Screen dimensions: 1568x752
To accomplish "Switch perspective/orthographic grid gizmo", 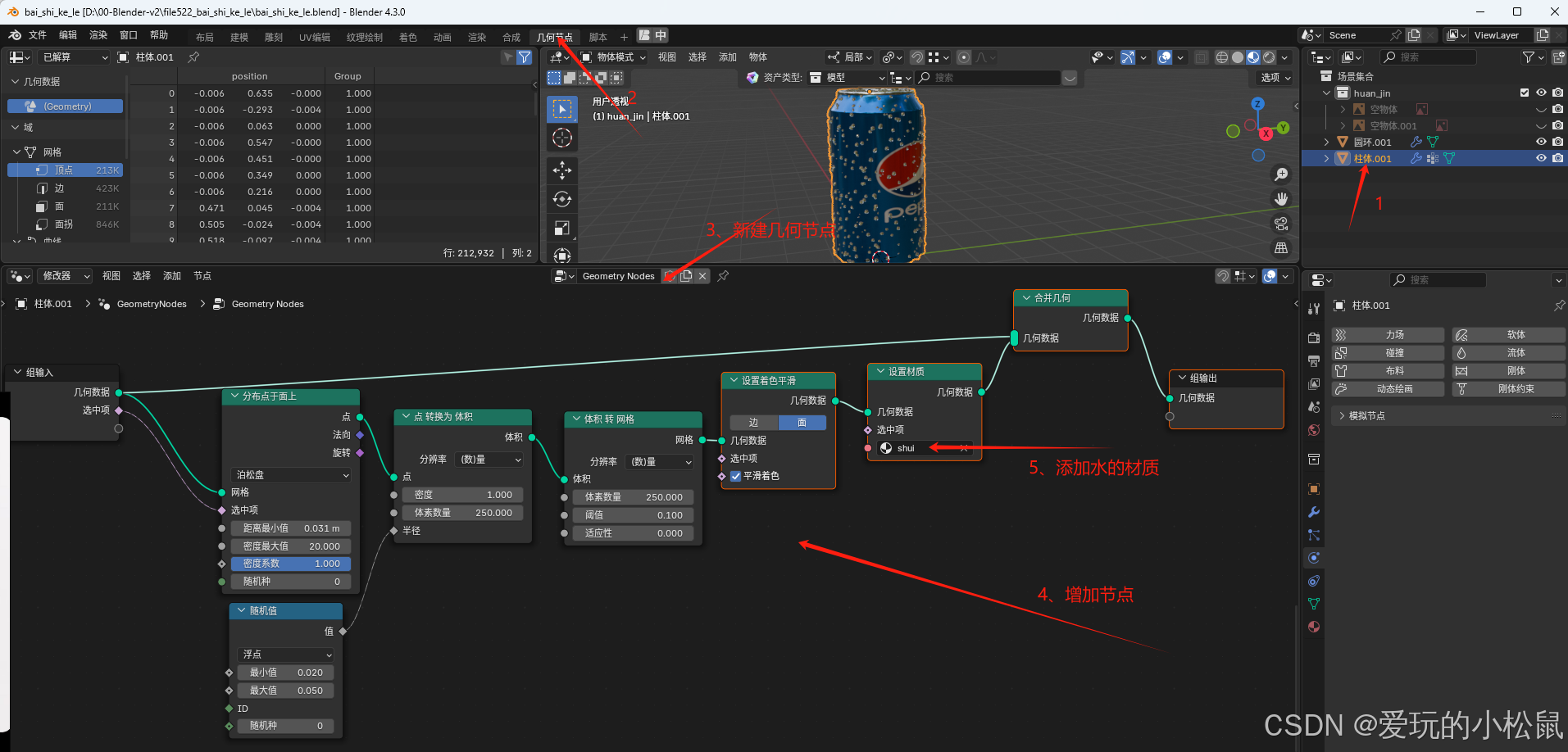I will (x=1281, y=247).
